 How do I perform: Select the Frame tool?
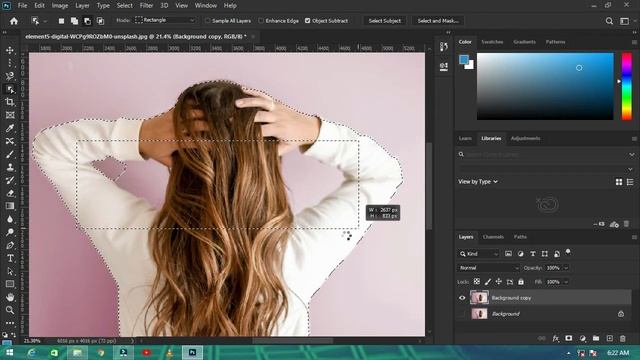coord(10,115)
